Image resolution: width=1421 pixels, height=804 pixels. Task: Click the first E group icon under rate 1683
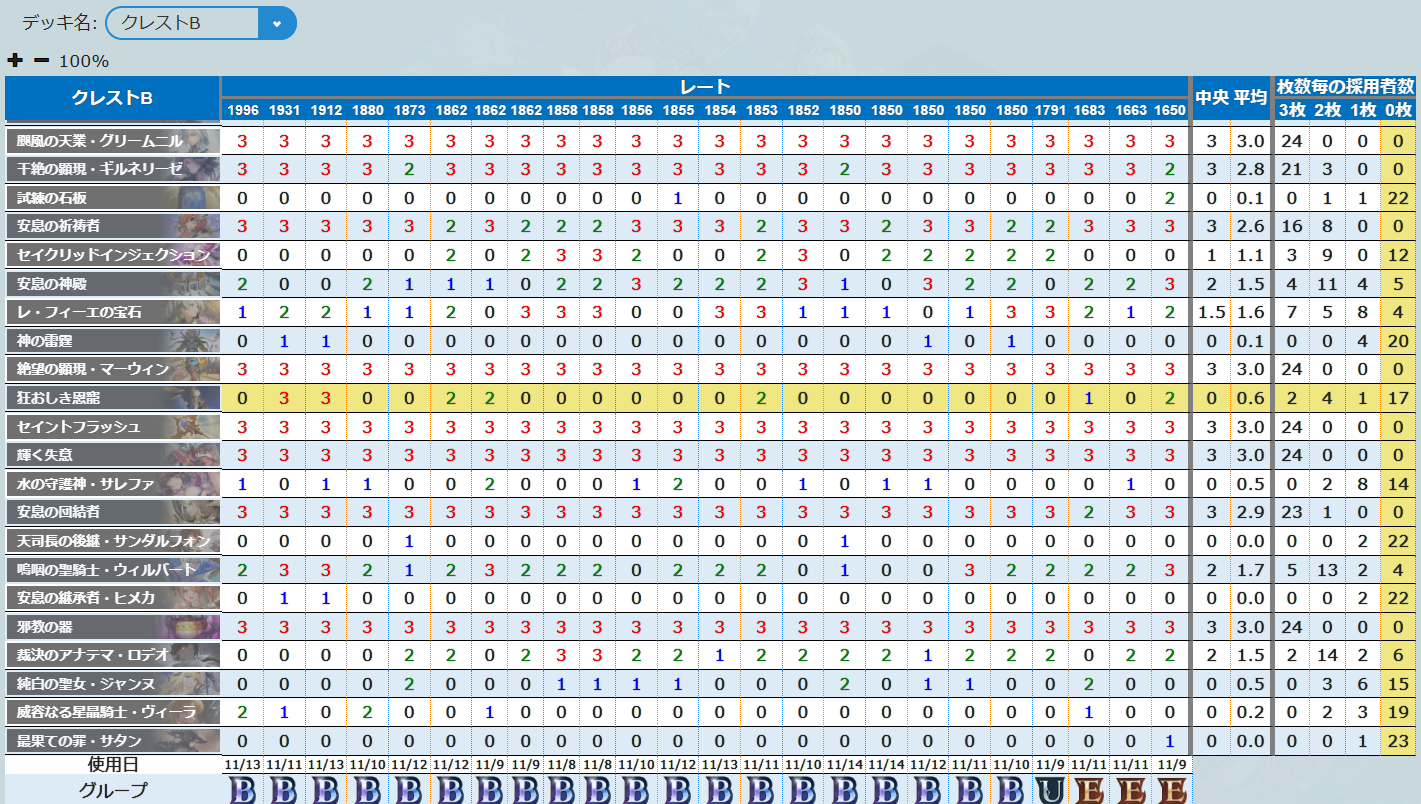pyautogui.click(x=1092, y=790)
